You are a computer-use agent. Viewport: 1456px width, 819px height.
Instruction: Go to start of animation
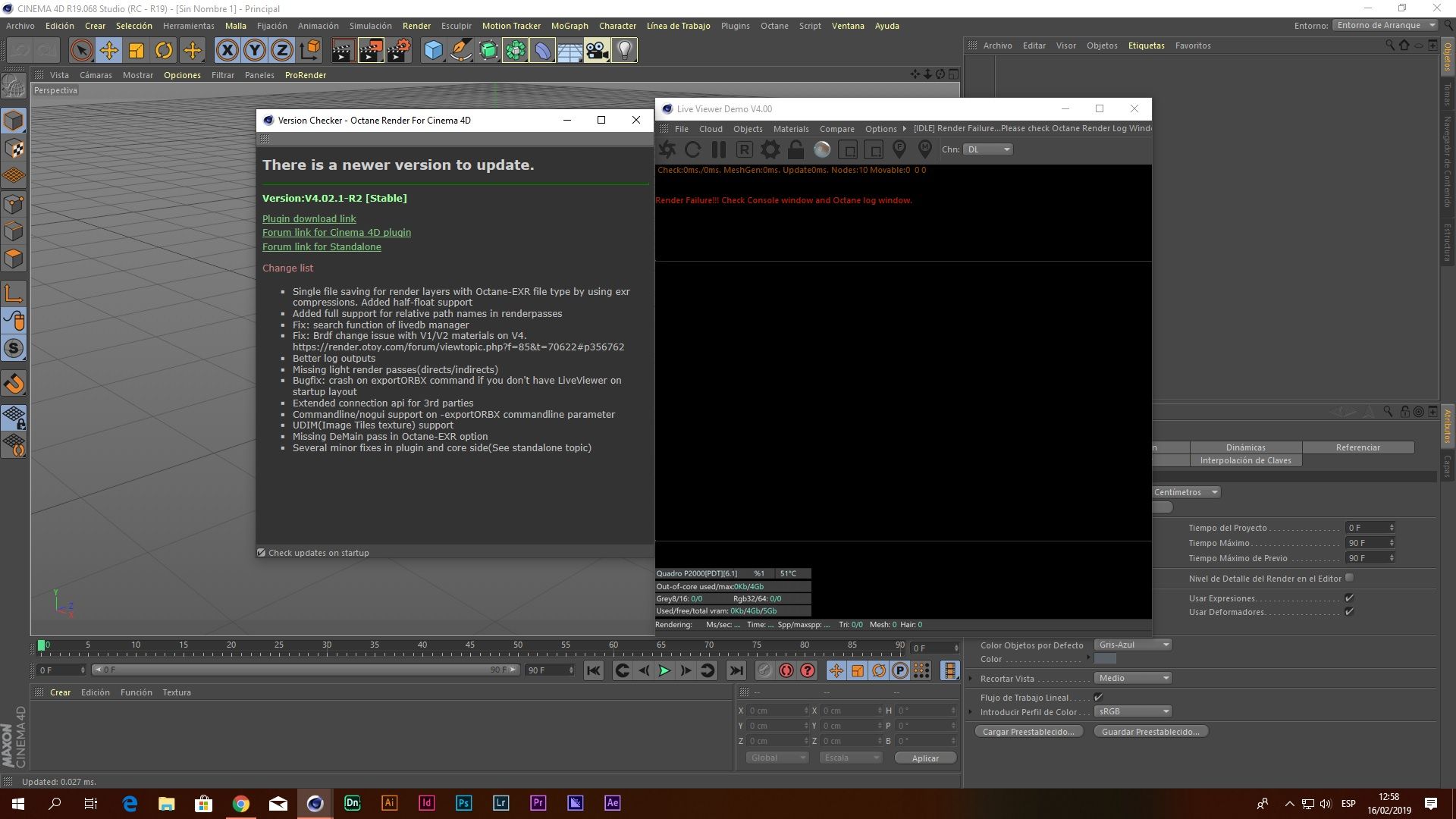coord(594,670)
